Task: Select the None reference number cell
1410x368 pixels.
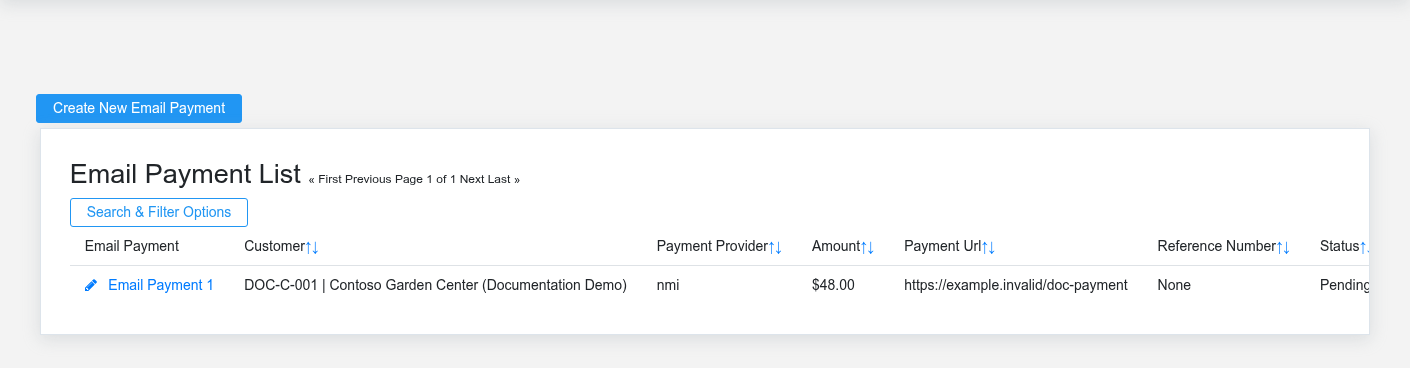Action: (1174, 285)
